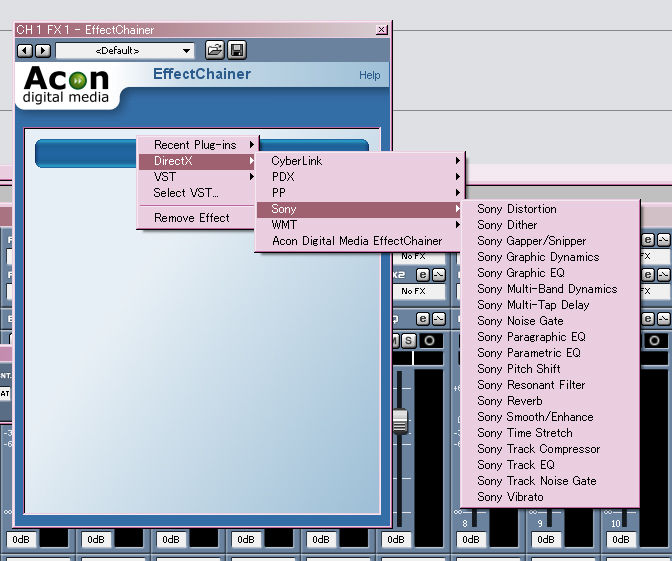Expand the WMT plug-in submenu
The height and width of the screenshot is (561, 672).
(359, 225)
